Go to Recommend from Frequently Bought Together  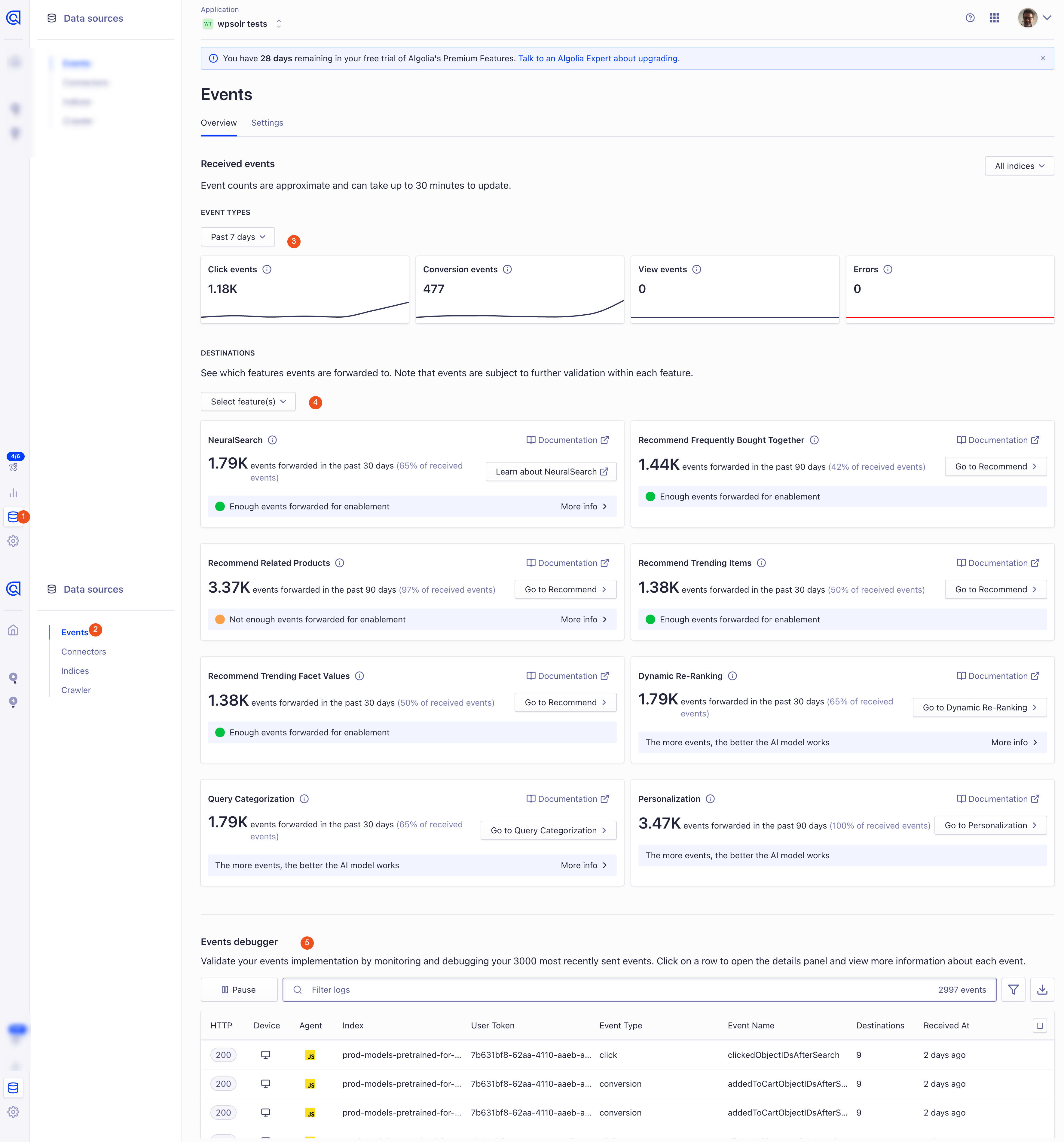point(996,466)
